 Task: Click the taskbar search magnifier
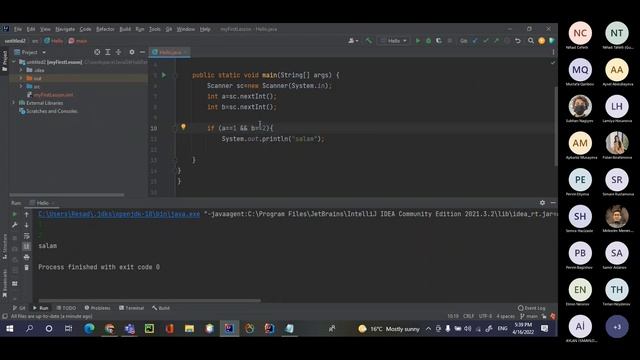pos(29,329)
